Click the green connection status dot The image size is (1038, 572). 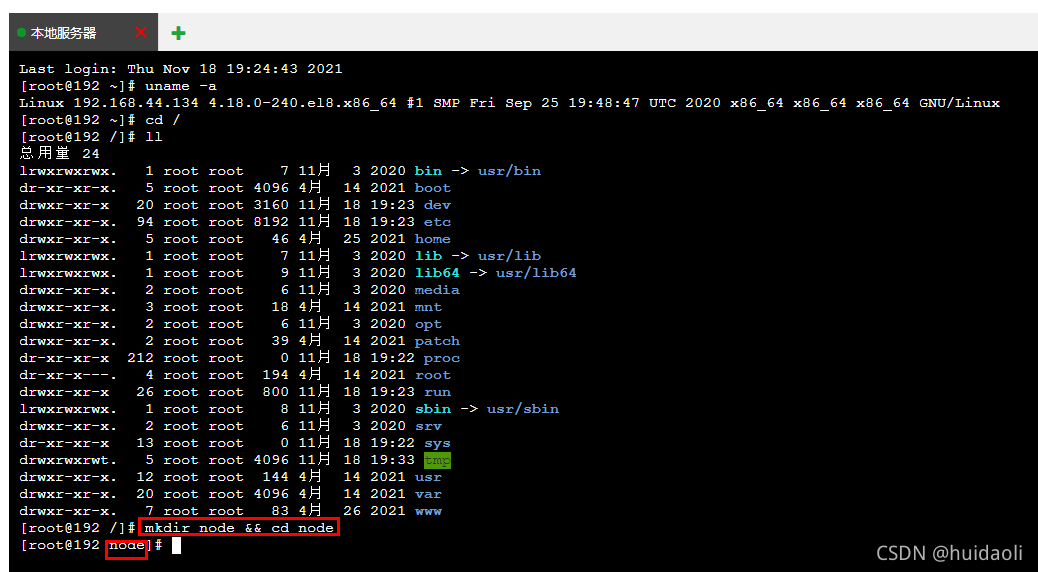(21, 32)
